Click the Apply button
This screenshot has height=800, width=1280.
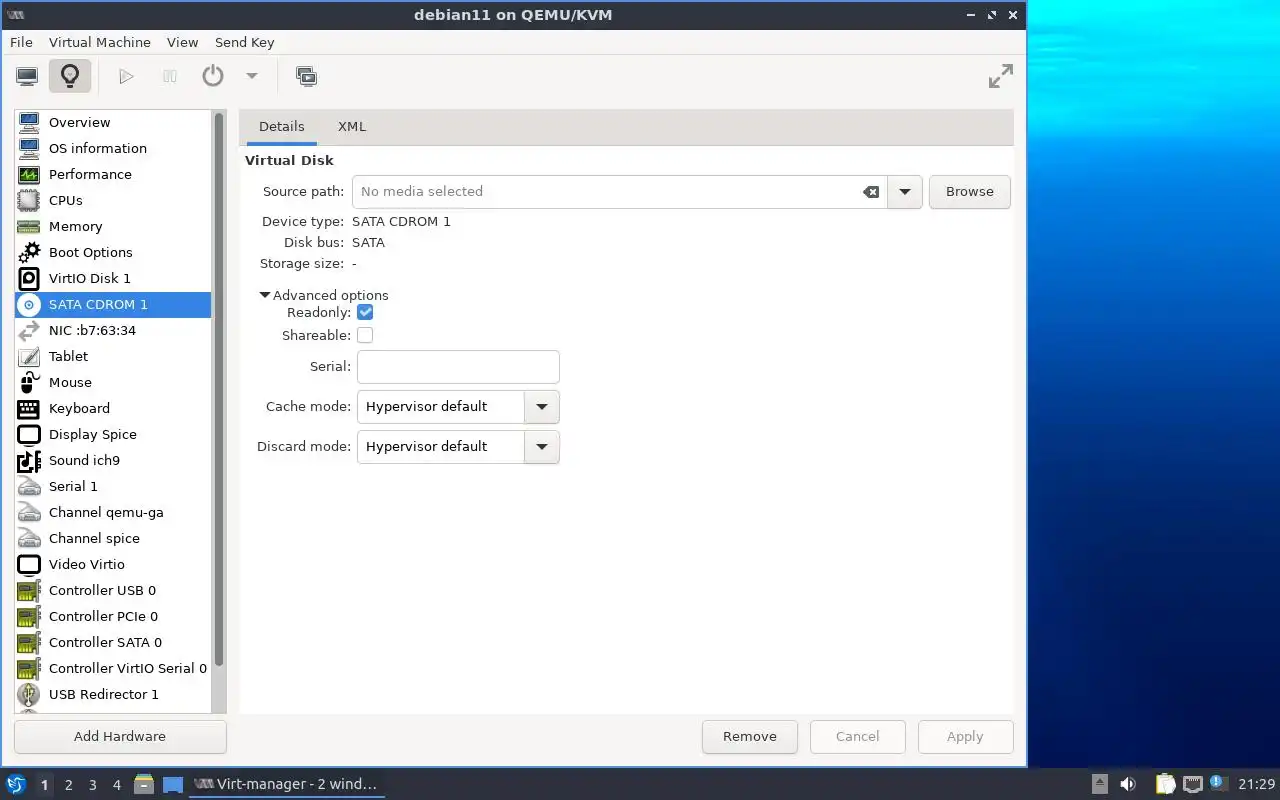click(965, 737)
